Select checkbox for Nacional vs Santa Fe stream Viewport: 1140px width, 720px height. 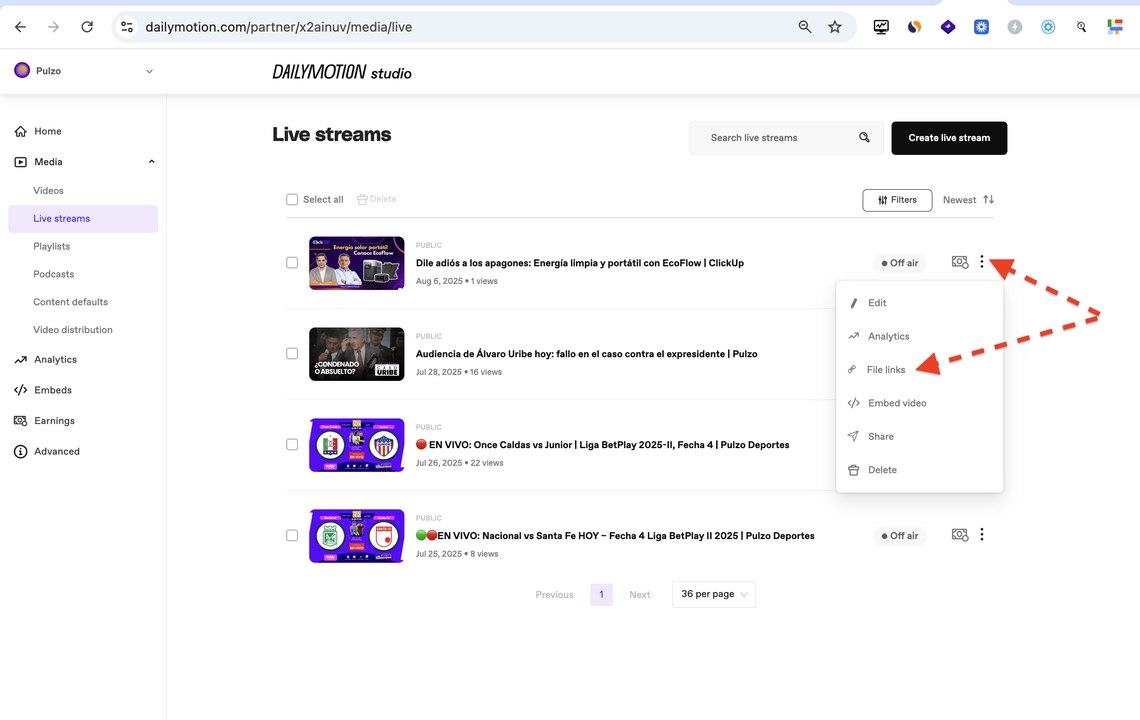[x=292, y=535]
